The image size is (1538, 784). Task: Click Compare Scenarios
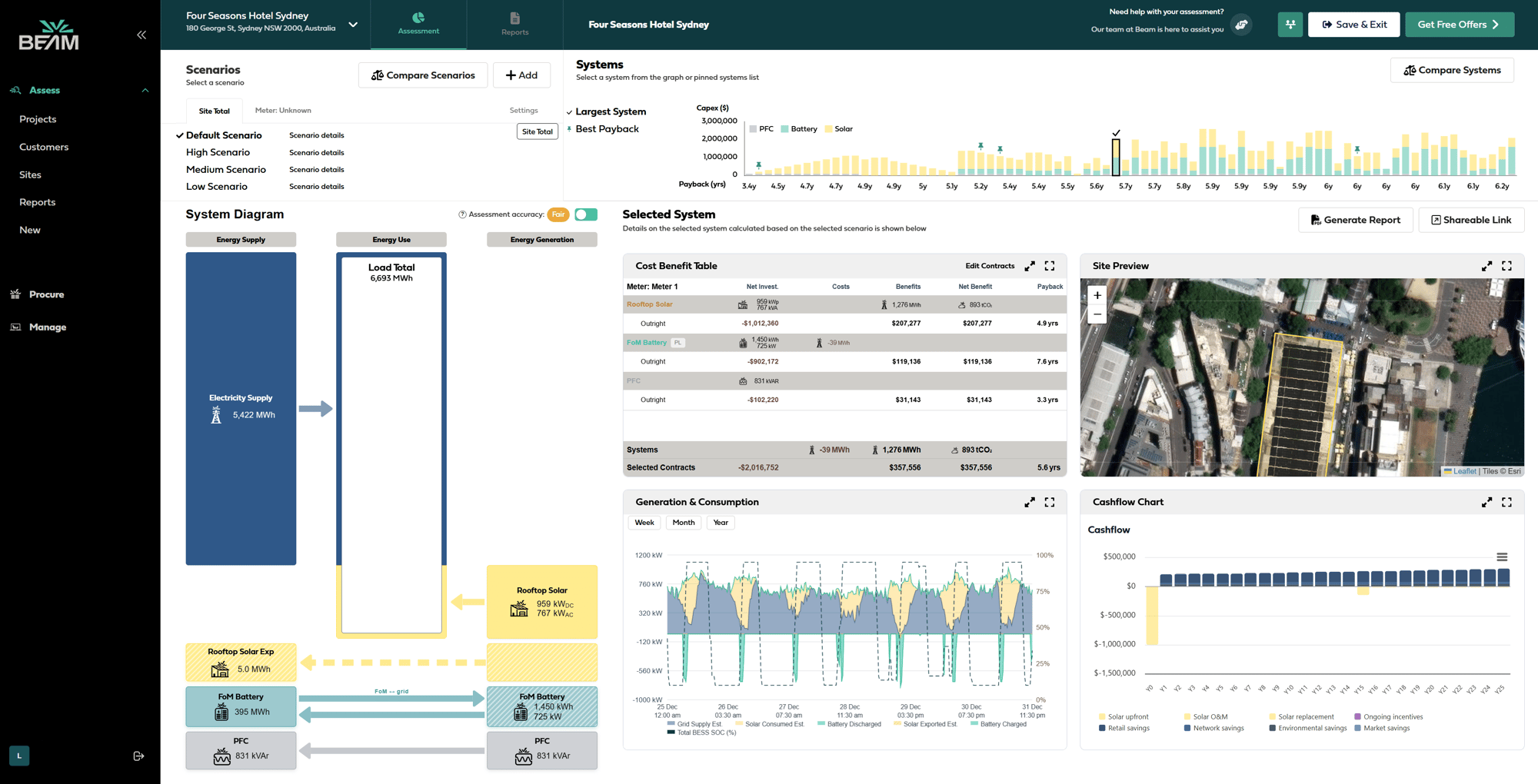(x=423, y=75)
